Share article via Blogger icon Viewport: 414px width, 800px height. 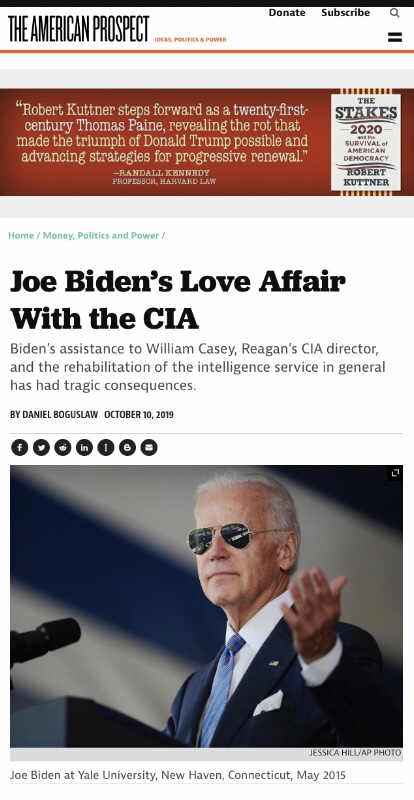(127, 447)
